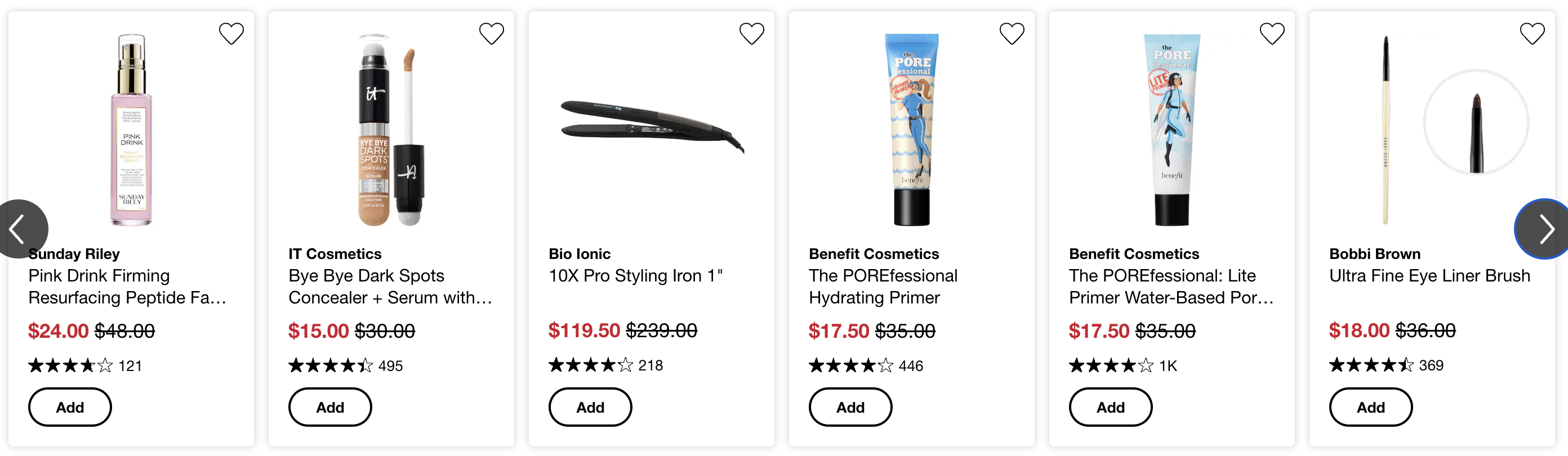
Task: Add Bio Ionic 10X Styling Iron
Action: (590, 407)
